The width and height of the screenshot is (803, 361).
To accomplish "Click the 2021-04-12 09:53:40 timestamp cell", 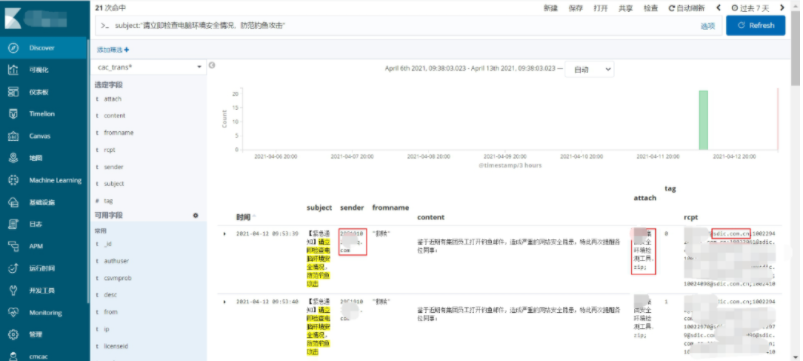I will 267,302.
